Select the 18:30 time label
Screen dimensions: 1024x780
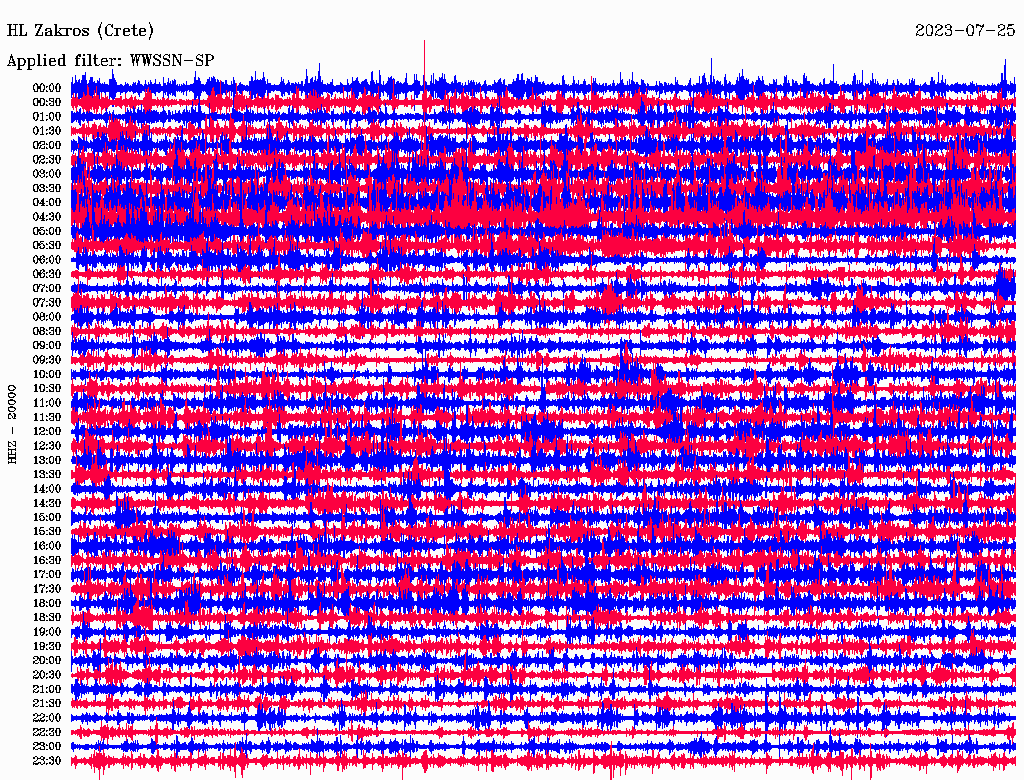tap(47, 617)
